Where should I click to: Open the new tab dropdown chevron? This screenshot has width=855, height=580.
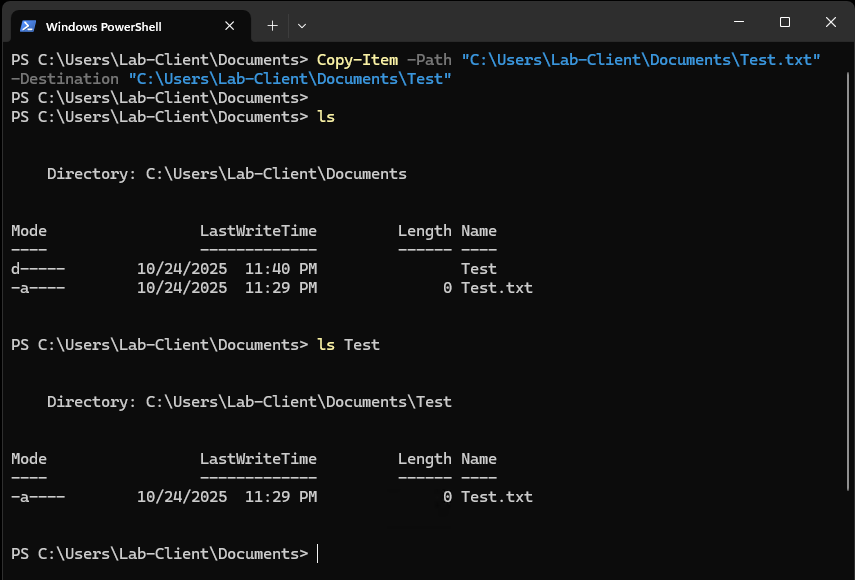point(301,25)
